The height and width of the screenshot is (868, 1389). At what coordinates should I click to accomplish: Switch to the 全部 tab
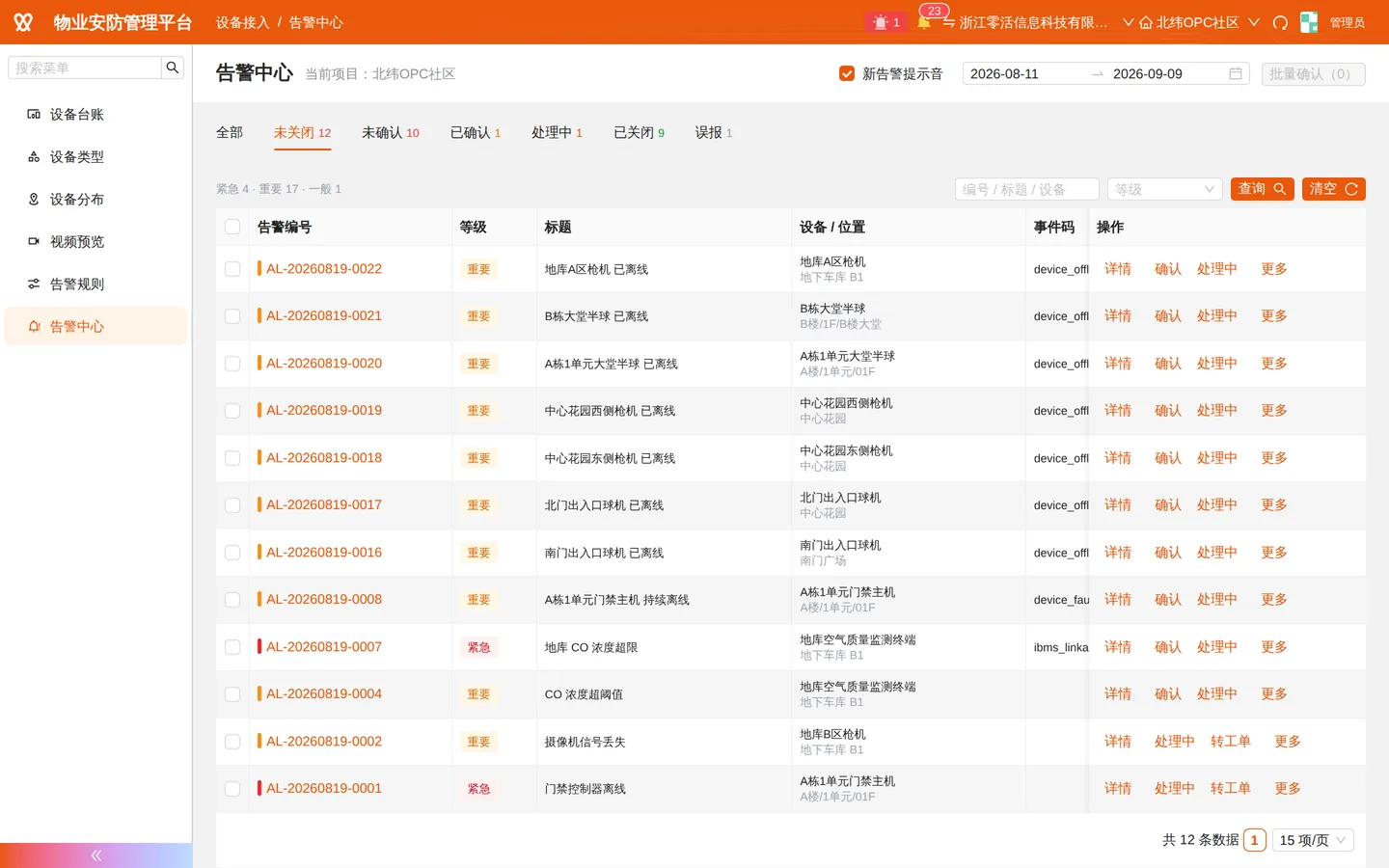(230, 132)
